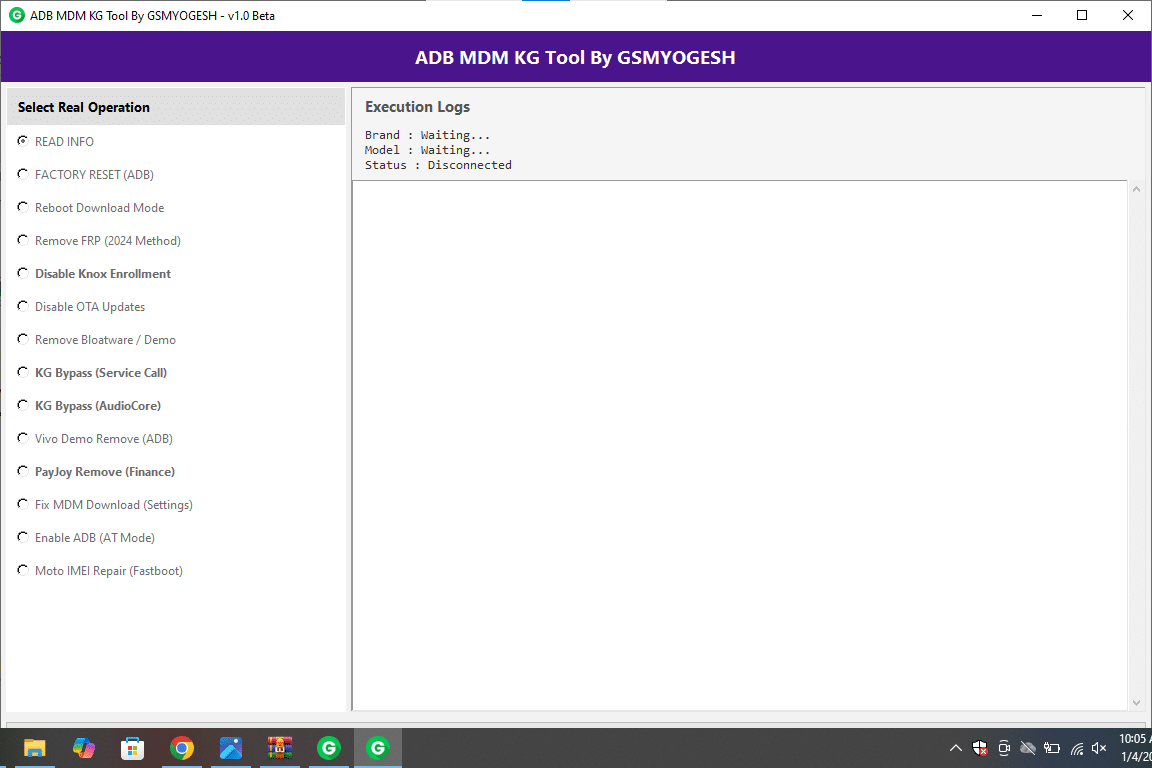
Task: Click the Windows Security shield tray icon
Action: [x=980, y=747]
